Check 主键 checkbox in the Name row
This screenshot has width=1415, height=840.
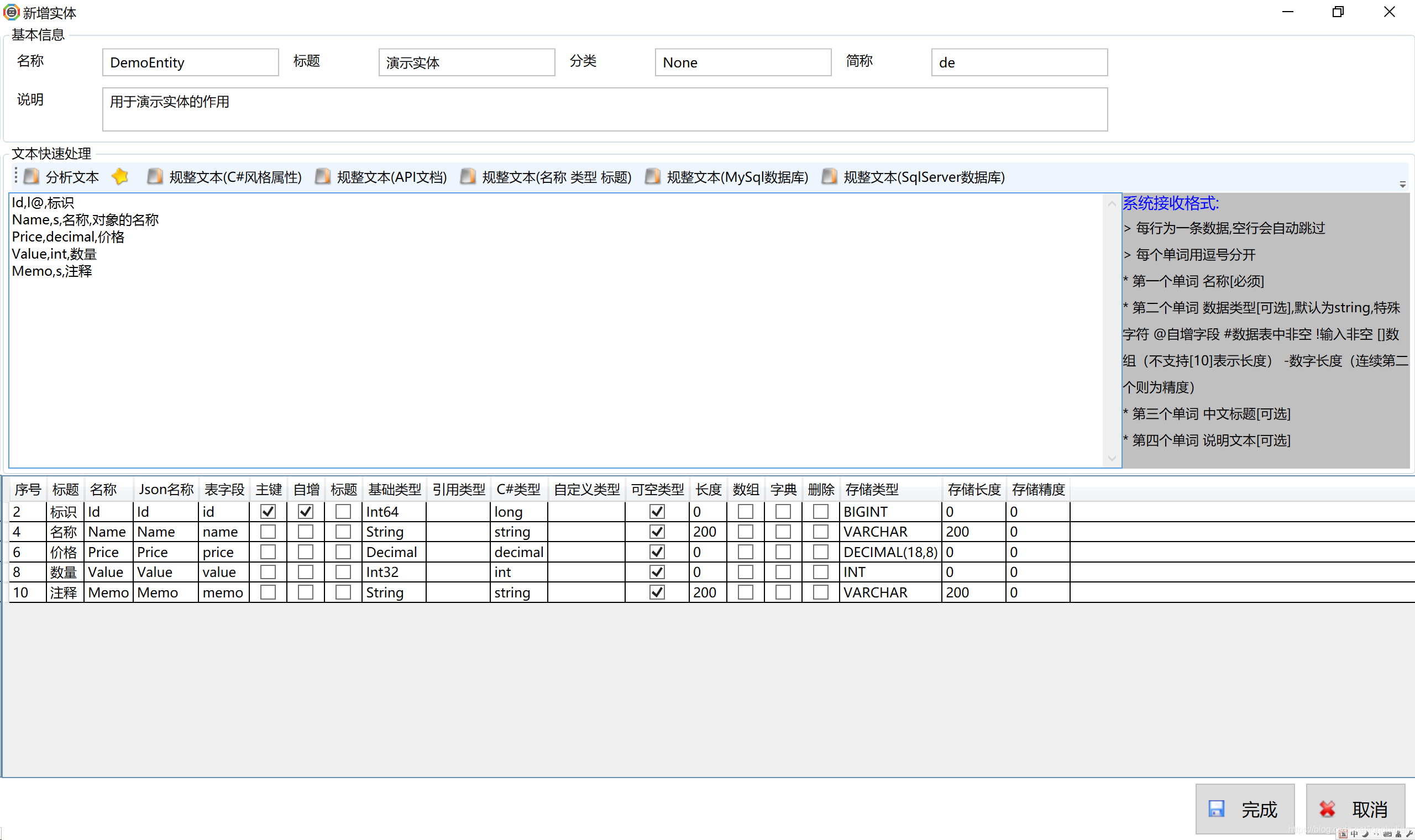(x=268, y=532)
